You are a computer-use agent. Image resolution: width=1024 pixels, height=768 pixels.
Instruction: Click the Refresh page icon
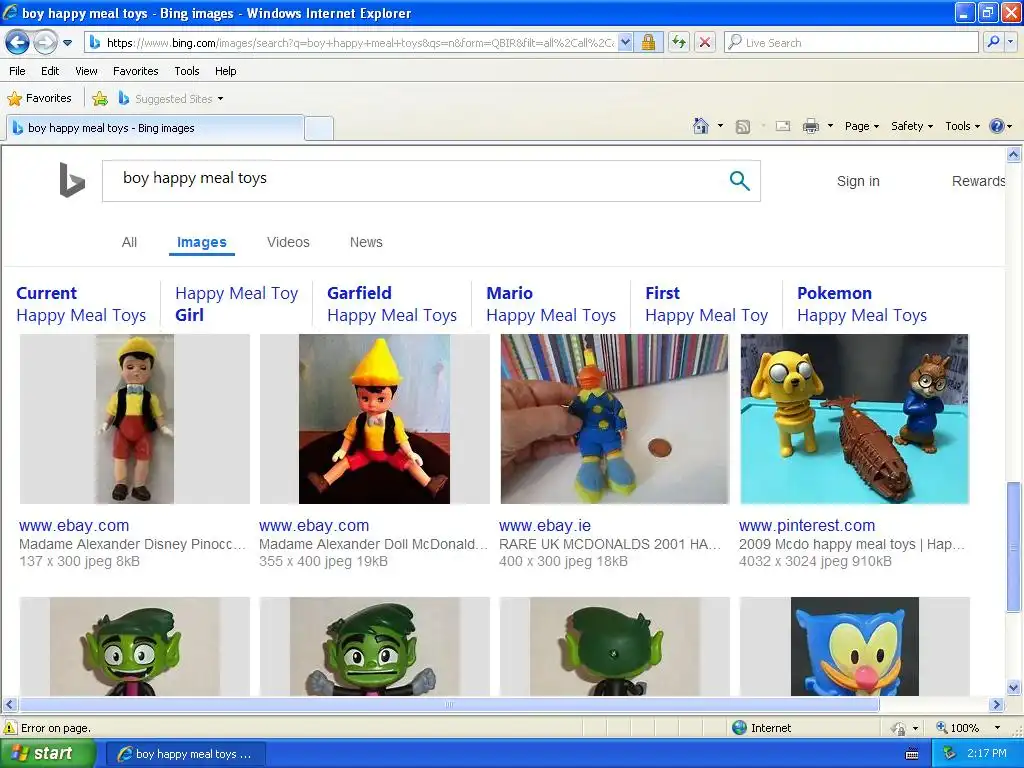679,42
